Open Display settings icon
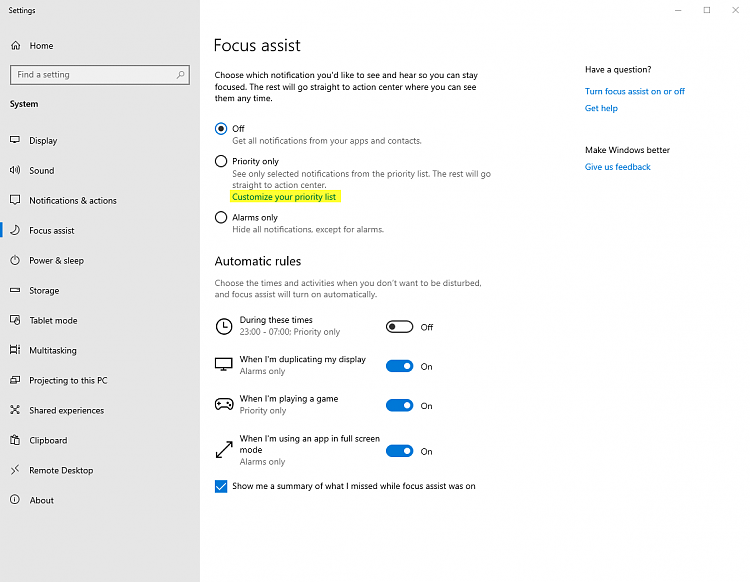The image size is (750, 582). pyautogui.click(x=16, y=141)
